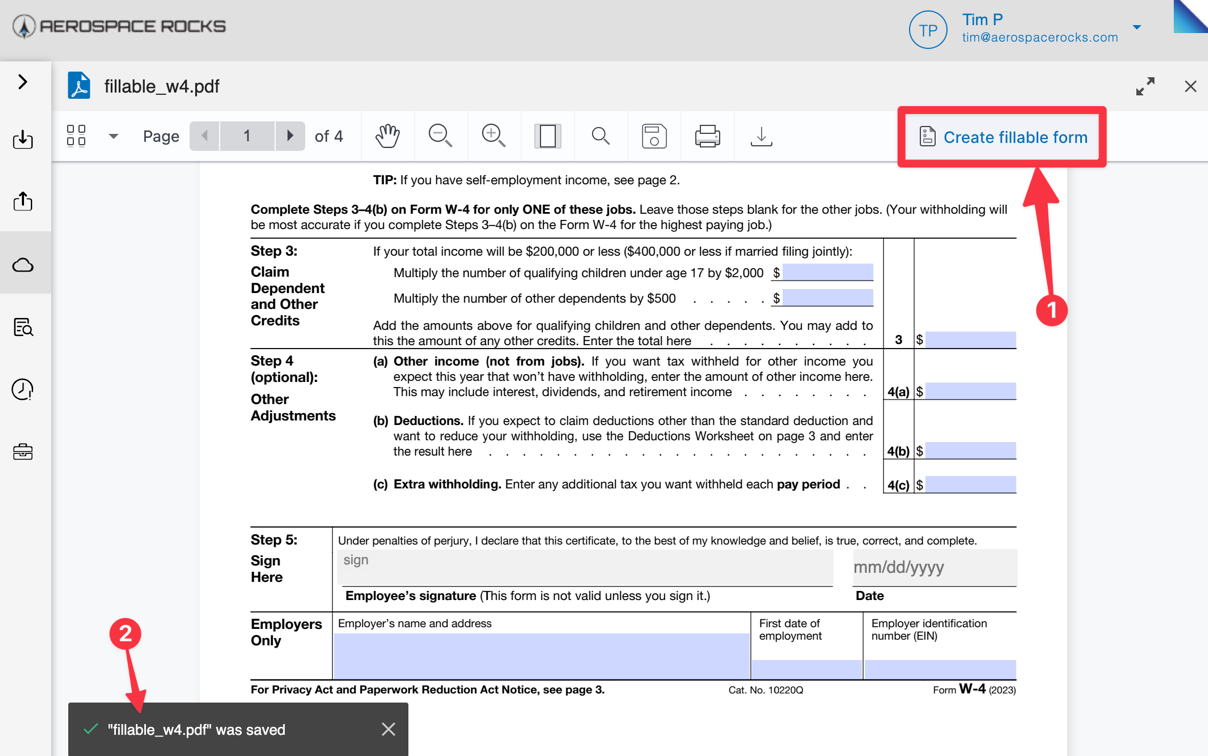The width and height of the screenshot is (1208, 756).
Task: Open the Tim P account dropdown arrow
Action: [1137, 28]
